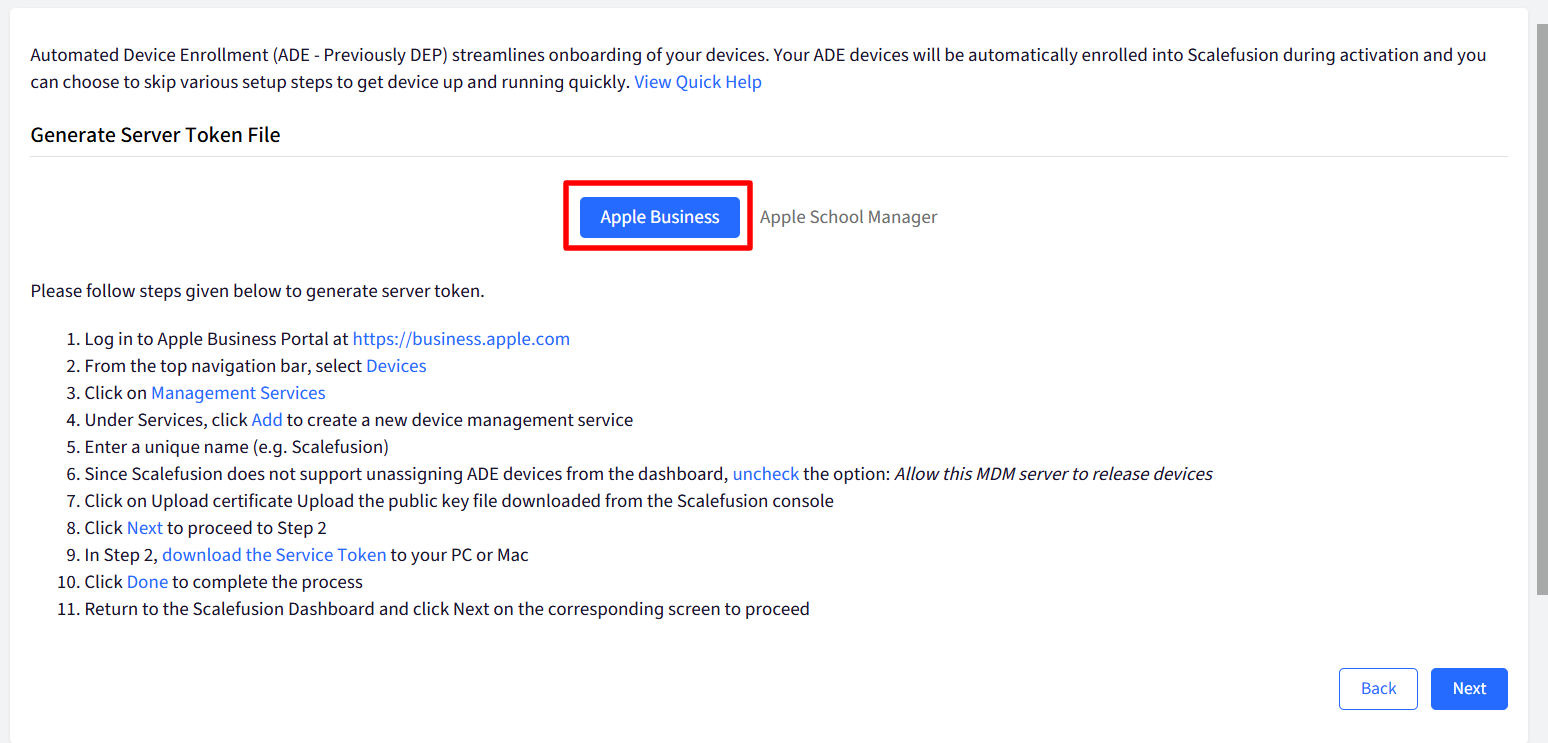Click step 11 Return to the Scalefusion Dashboard
The height and width of the screenshot is (743, 1548).
[447, 609]
